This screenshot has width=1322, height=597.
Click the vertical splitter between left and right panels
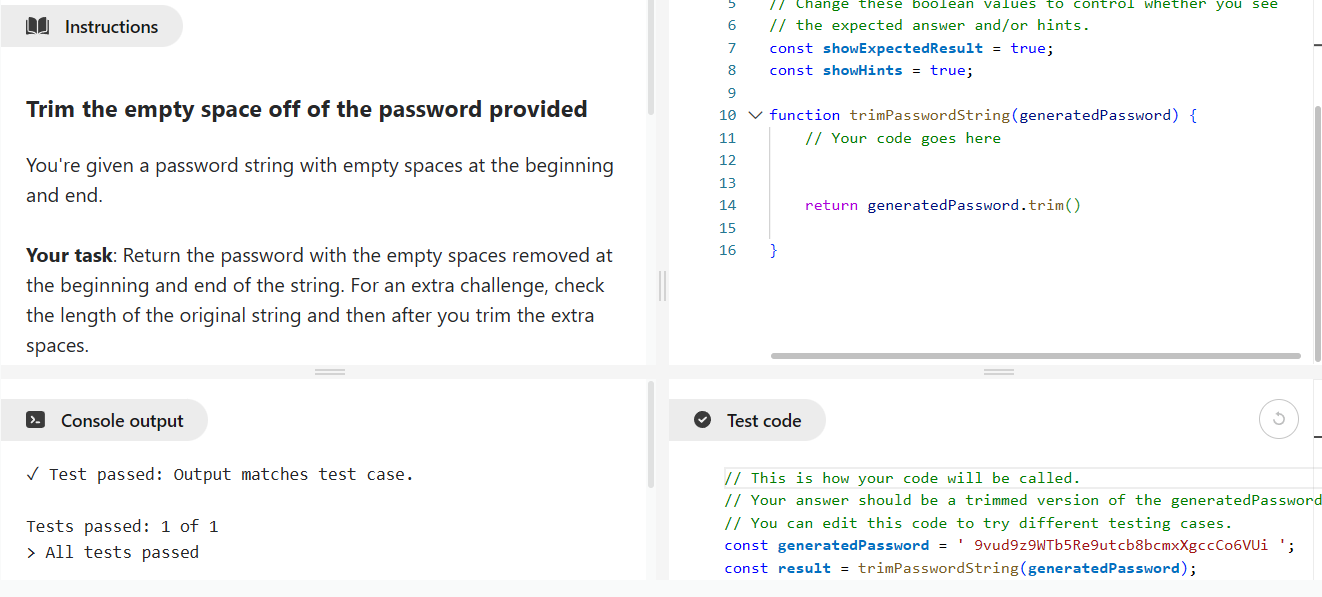tap(661, 285)
